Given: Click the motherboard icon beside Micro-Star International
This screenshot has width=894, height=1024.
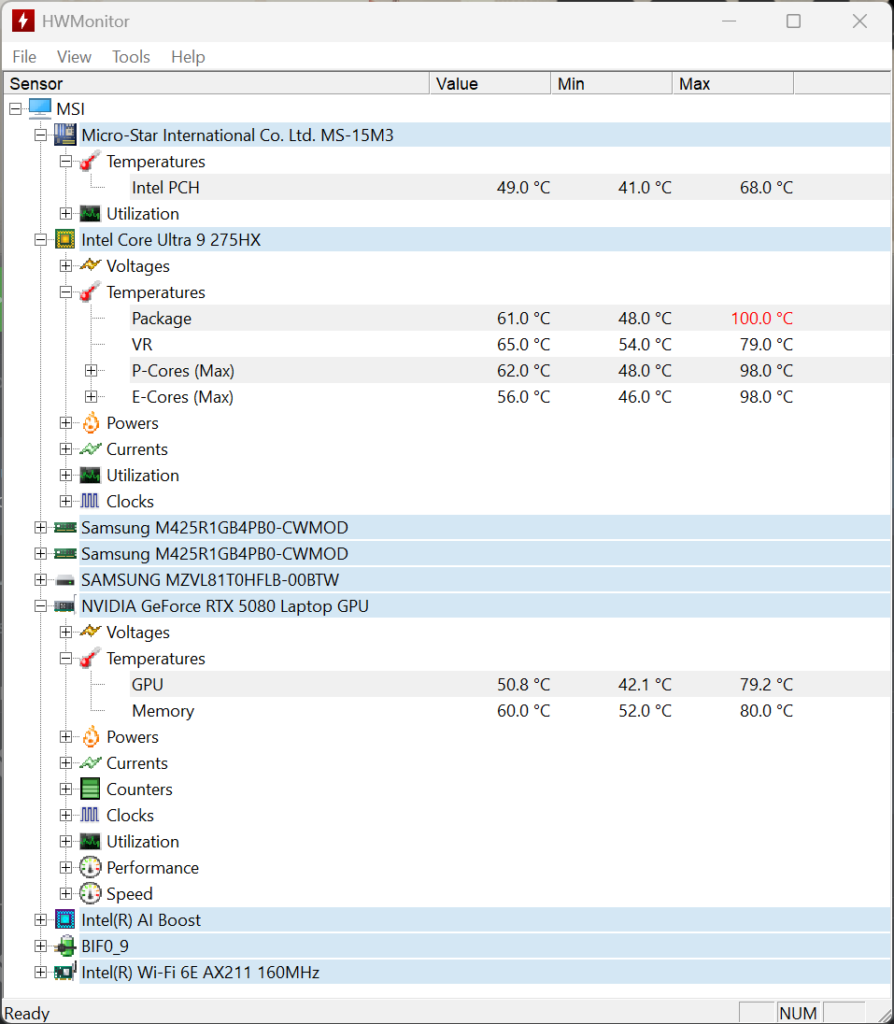Looking at the screenshot, I should (65, 135).
